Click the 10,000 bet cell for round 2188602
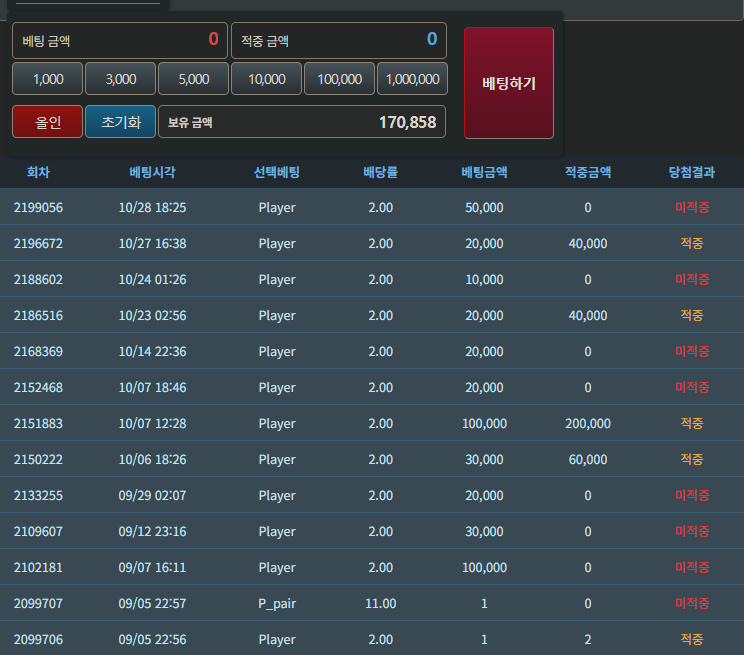 click(484, 280)
